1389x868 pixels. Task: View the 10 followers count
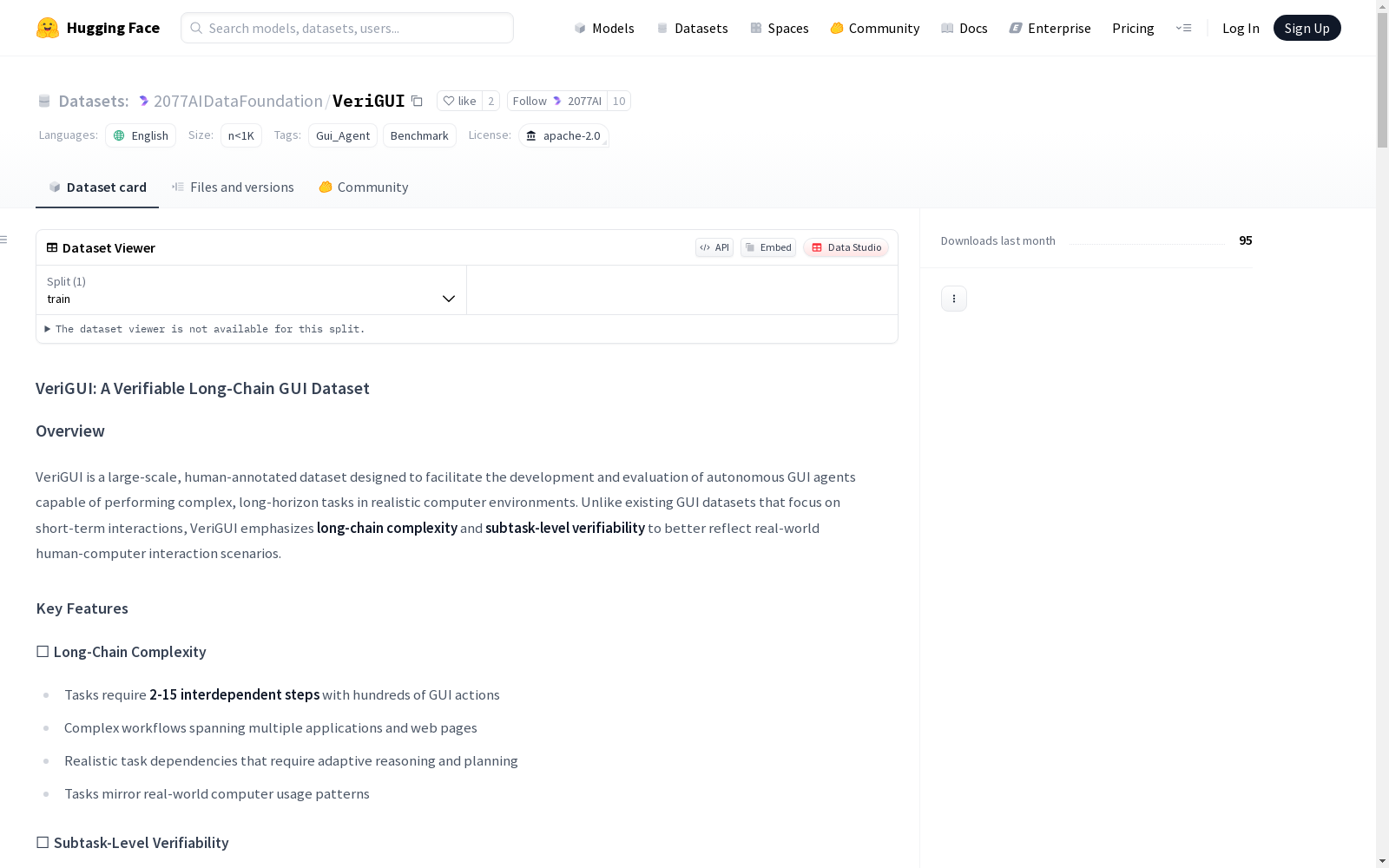click(x=619, y=101)
